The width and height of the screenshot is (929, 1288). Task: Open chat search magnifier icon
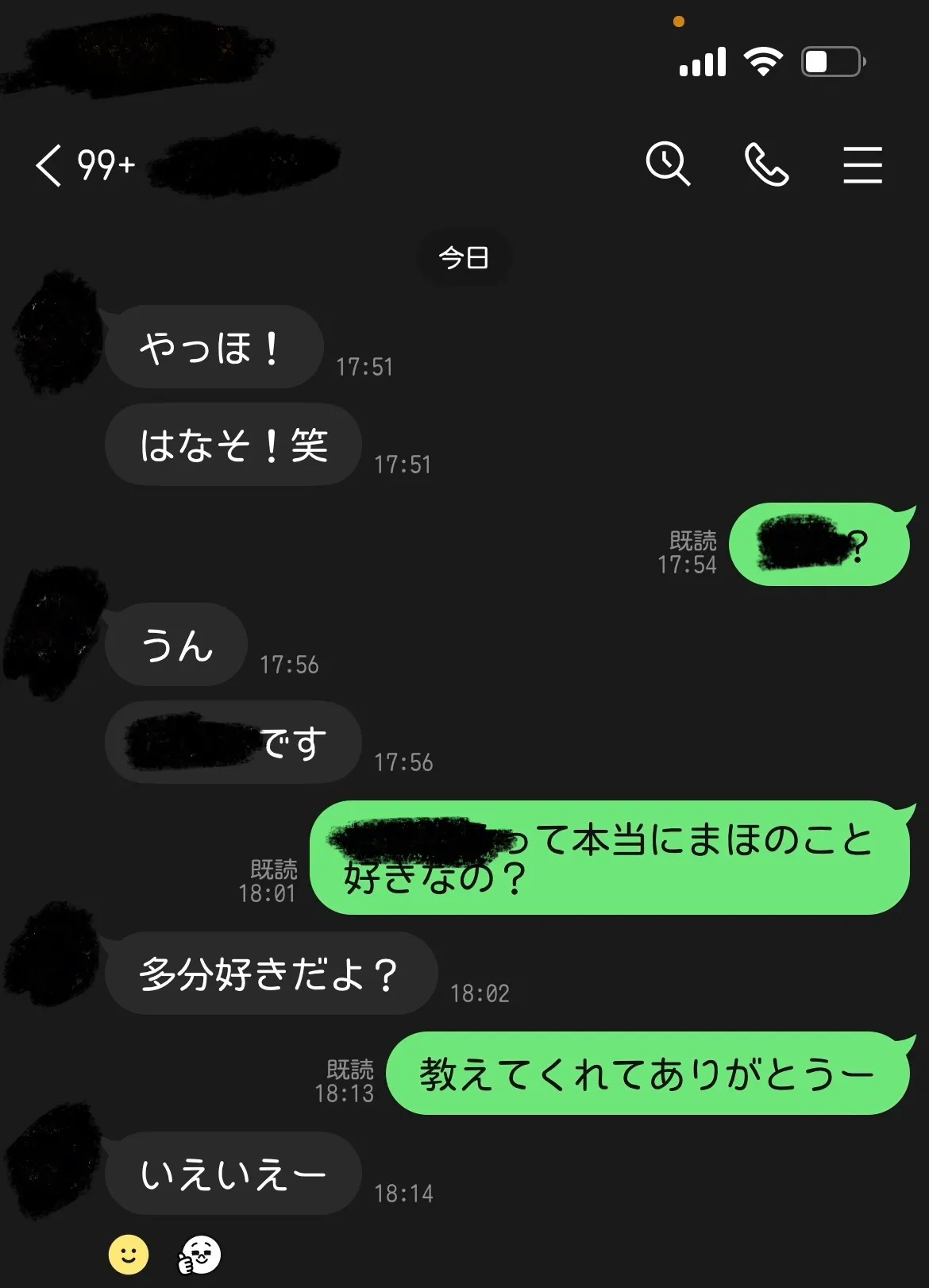pos(668,164)
